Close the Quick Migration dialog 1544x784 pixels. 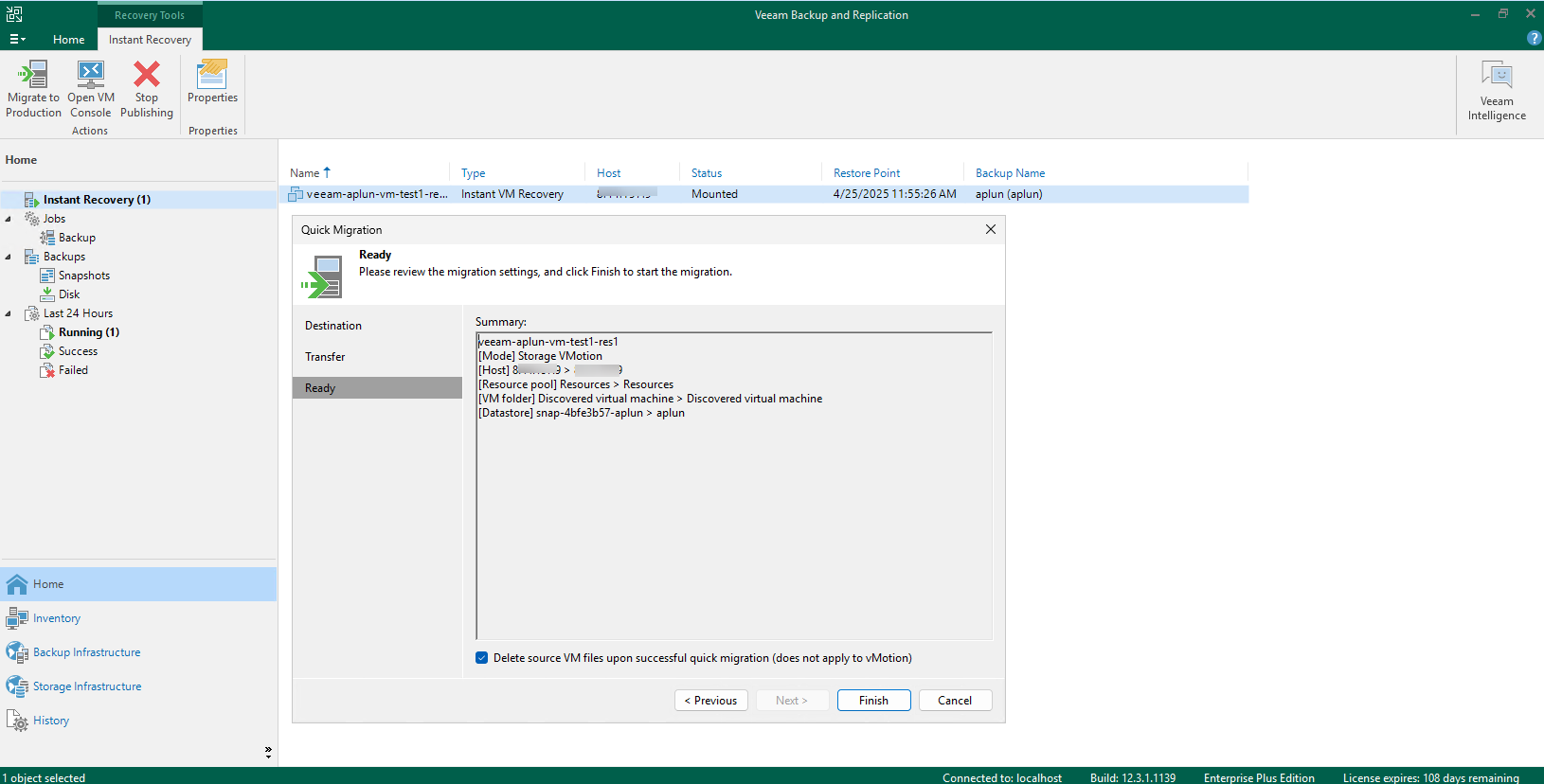pyautogui.click(x=991, y=229)
